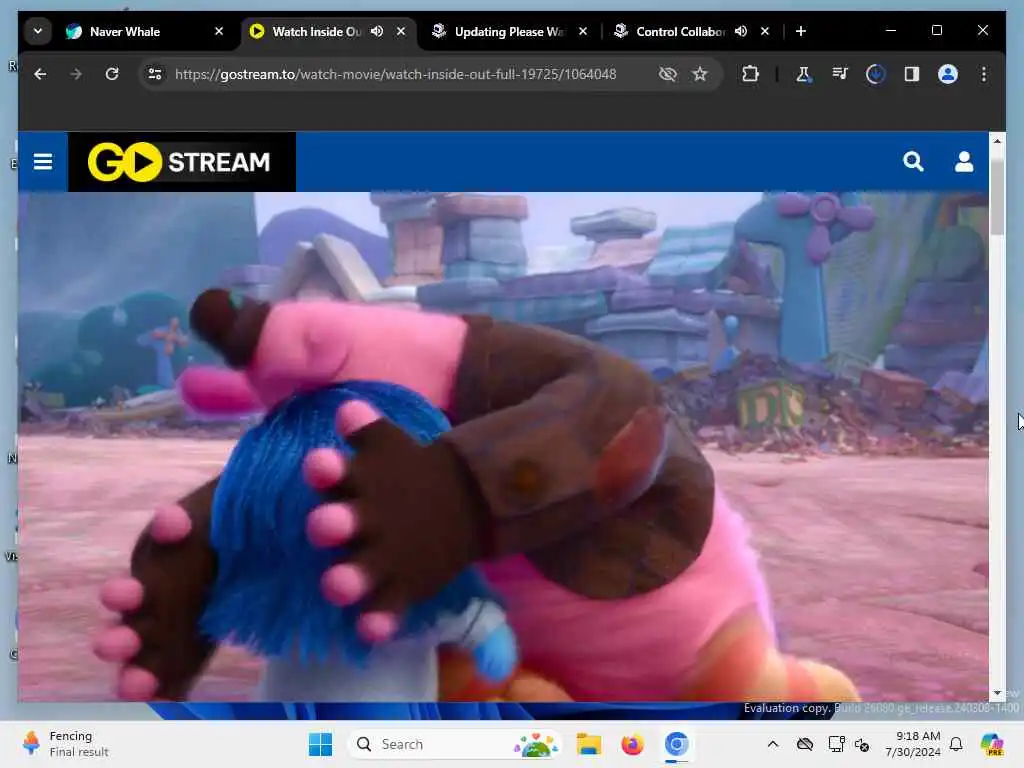Click the Chromium browser taskbar icon

(677, 744)
